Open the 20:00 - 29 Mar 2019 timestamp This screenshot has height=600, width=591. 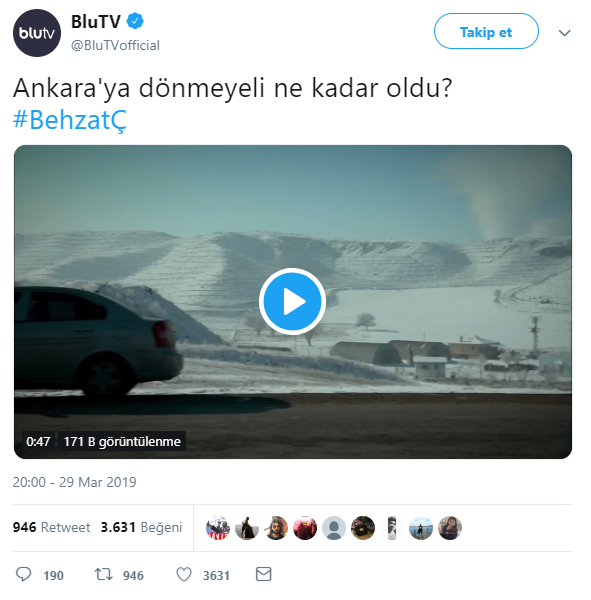74,482
